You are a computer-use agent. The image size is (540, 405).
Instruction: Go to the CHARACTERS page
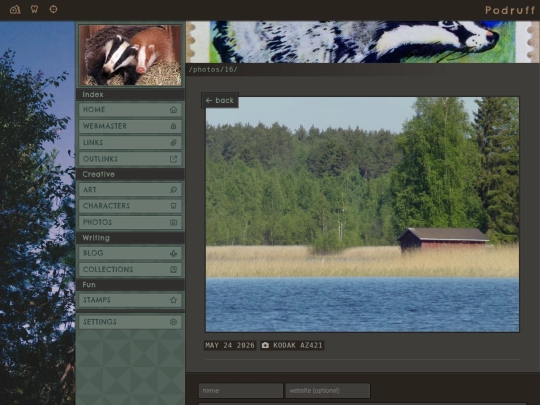130,206
